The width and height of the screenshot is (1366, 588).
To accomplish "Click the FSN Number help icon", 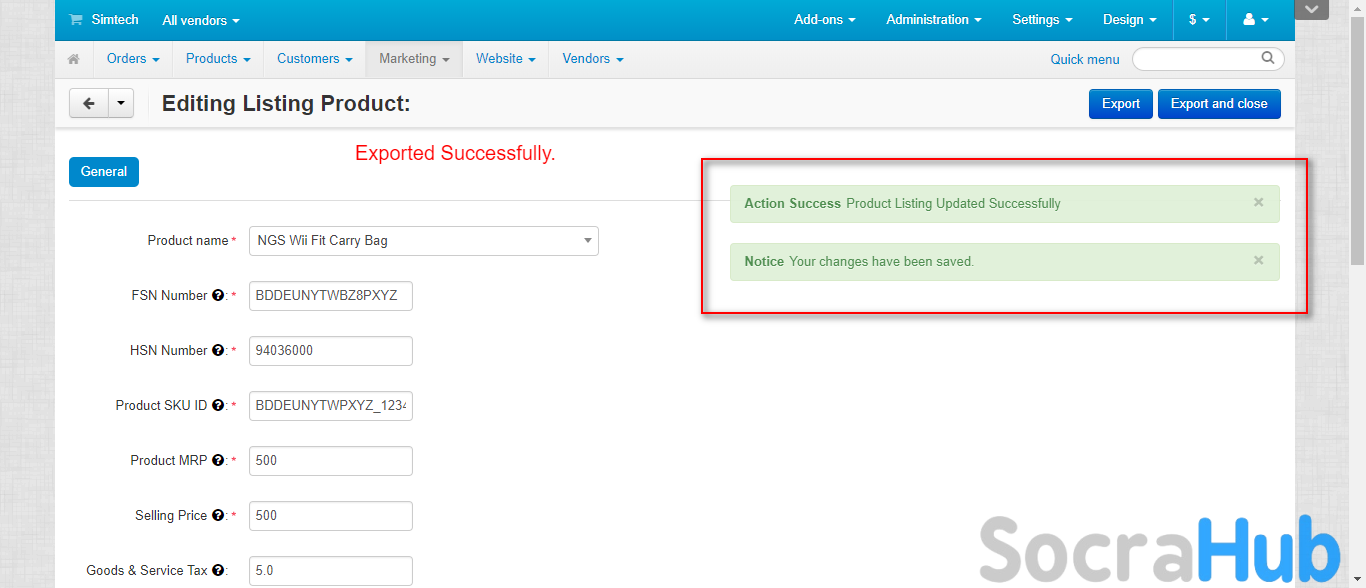I will click(x=217, y=296).
